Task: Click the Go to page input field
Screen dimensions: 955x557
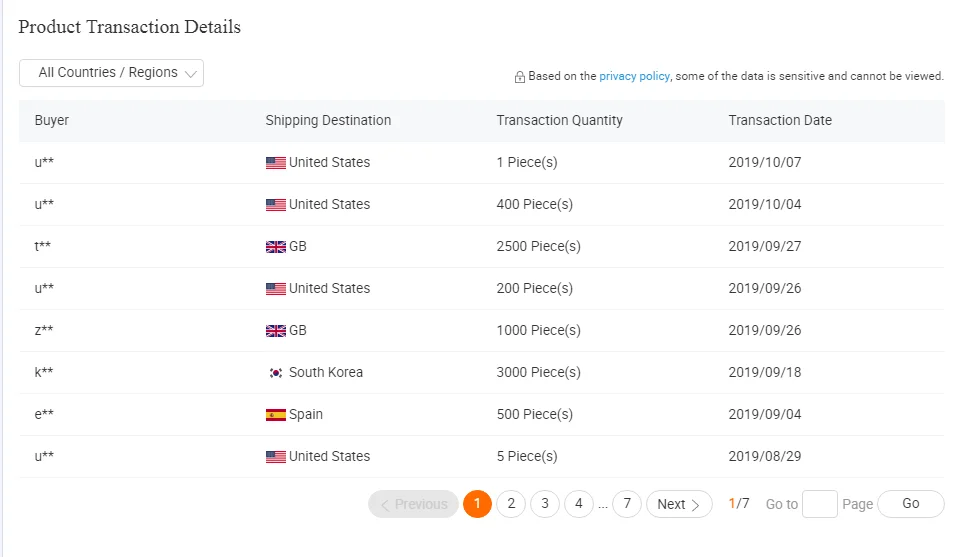Action: (820, 504)
